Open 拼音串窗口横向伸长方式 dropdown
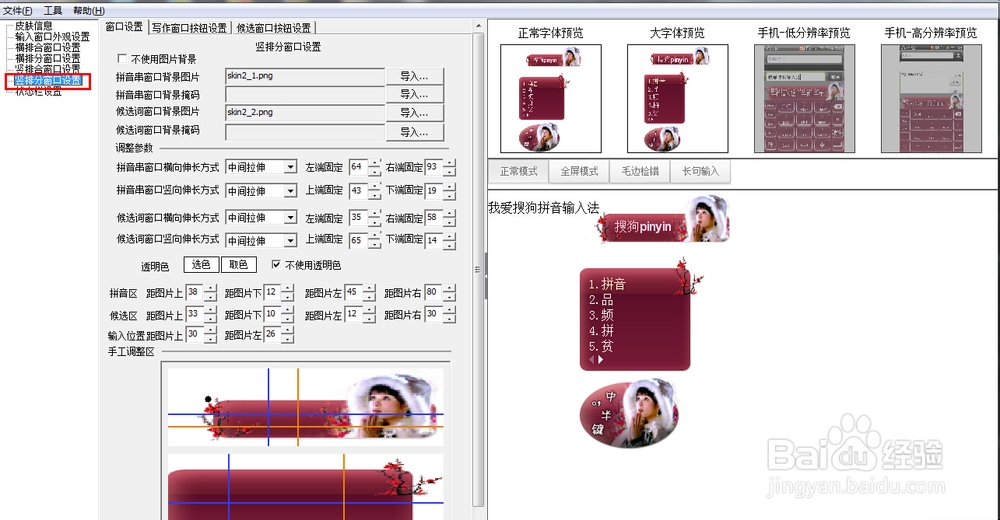The image size is (1000, 520). coord(290,167)
